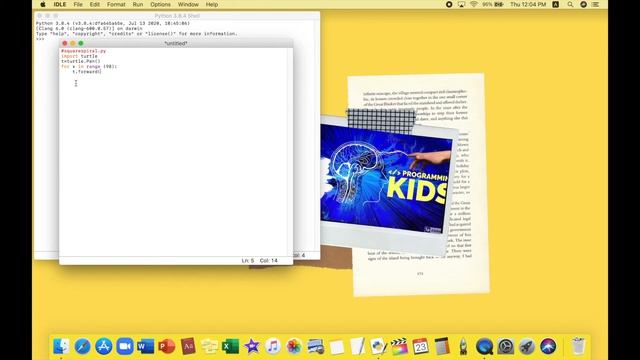
Task: Click the input source A icon
Action: [556, 4]
